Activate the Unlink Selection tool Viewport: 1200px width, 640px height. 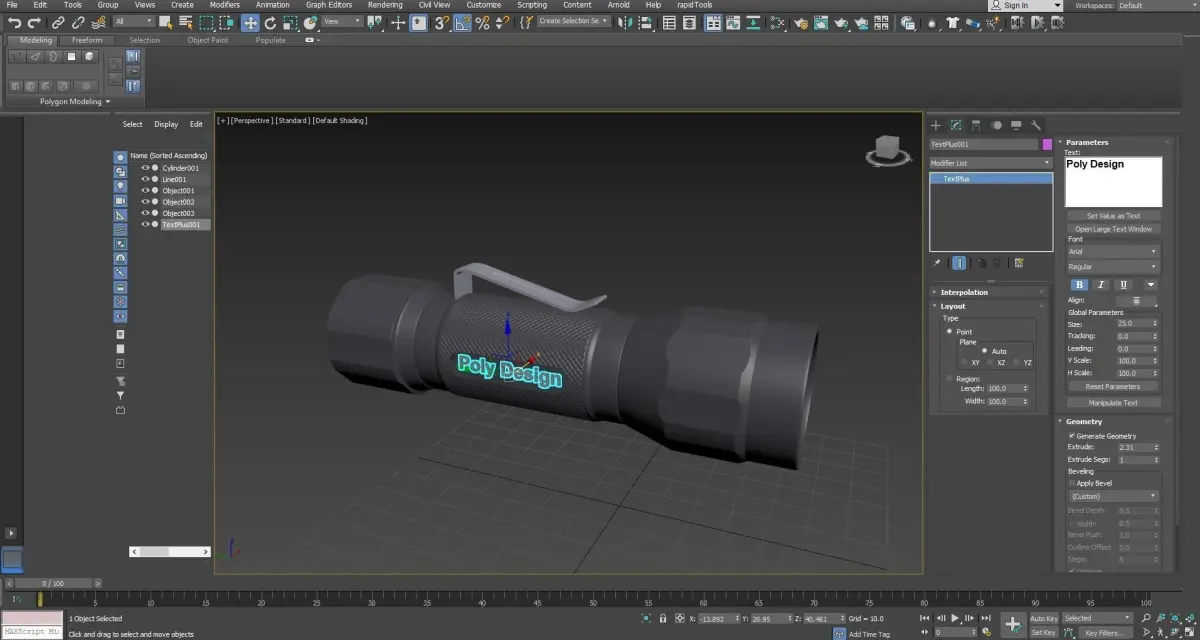(x=77, y=23)
